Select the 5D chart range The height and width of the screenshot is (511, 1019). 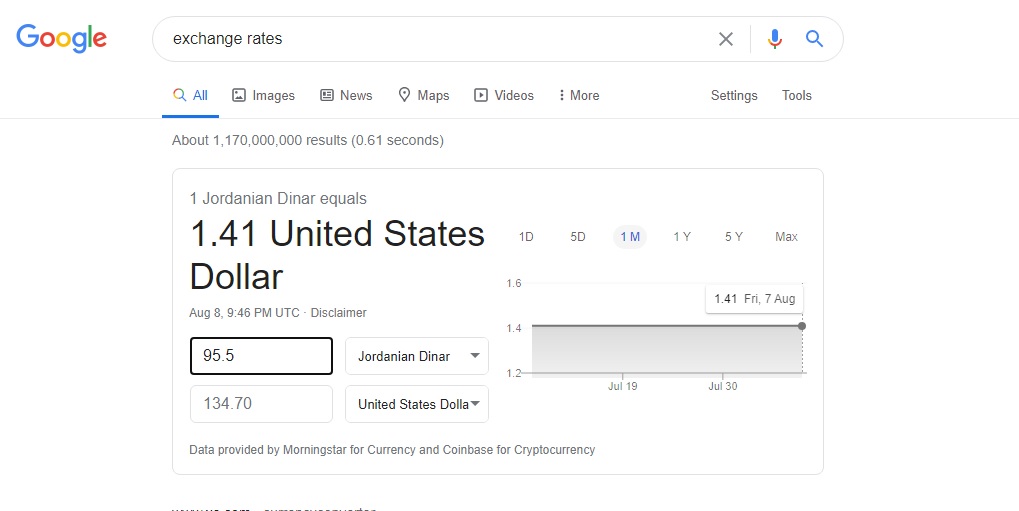click(x=578, y=237)
